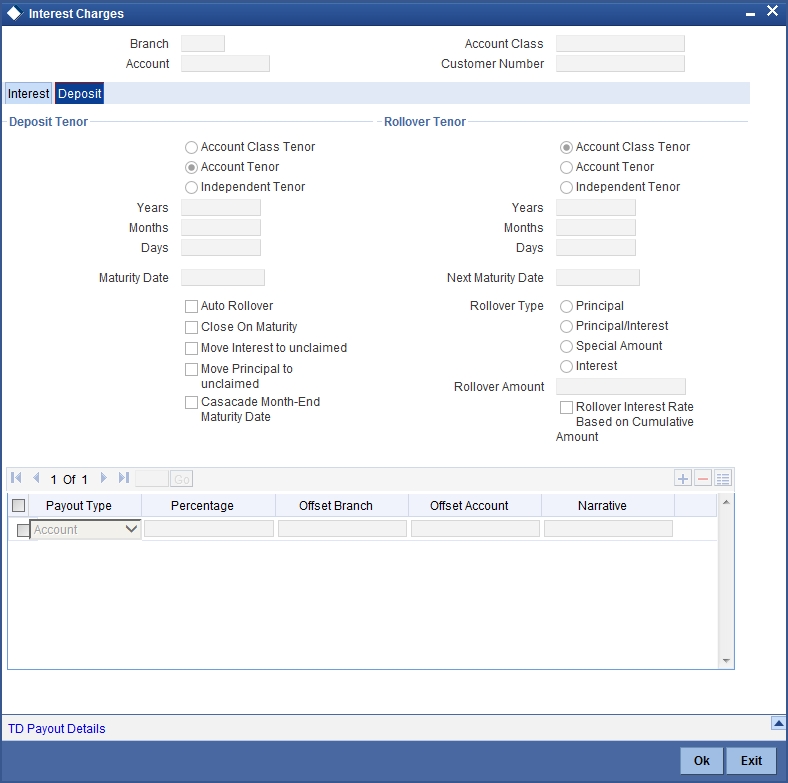788x783 pixels.
Task: Expand the TD Payout Details panel arrow
Action: (778, 723)
